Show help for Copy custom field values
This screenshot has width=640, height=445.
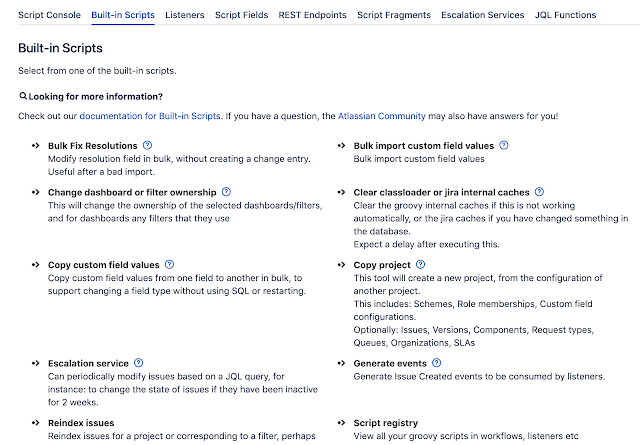[x=169, y=265]
